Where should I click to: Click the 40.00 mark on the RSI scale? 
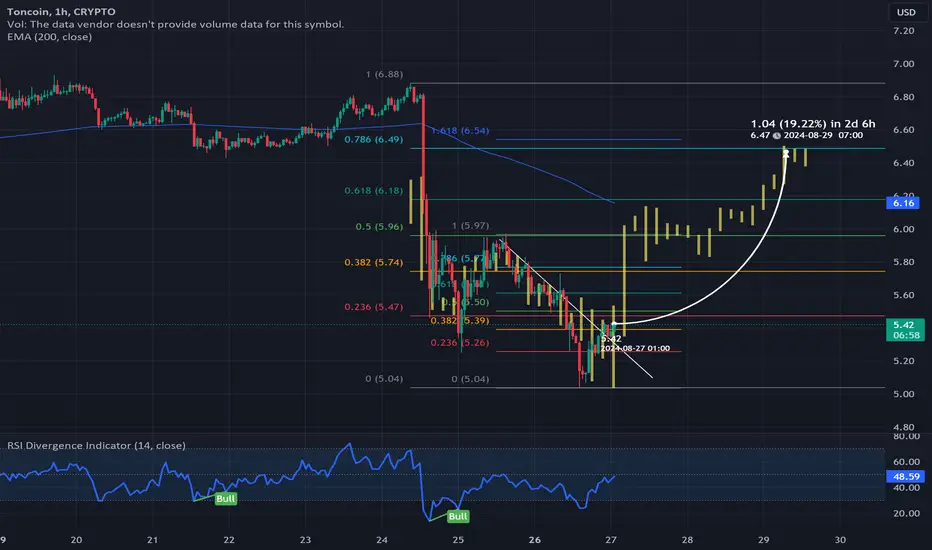point(906,488)
